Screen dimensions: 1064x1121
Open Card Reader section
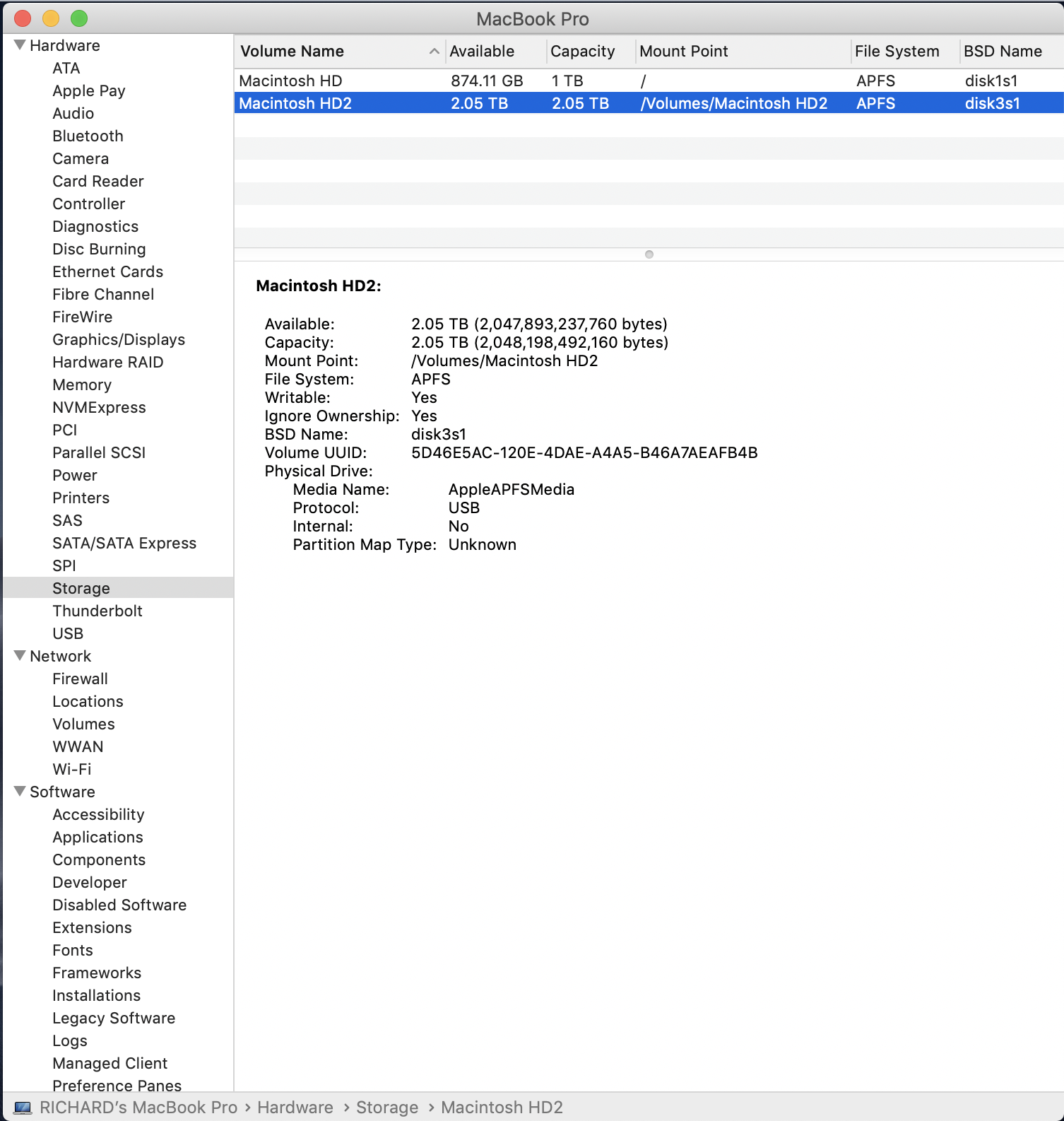click(x=98, y=181)
